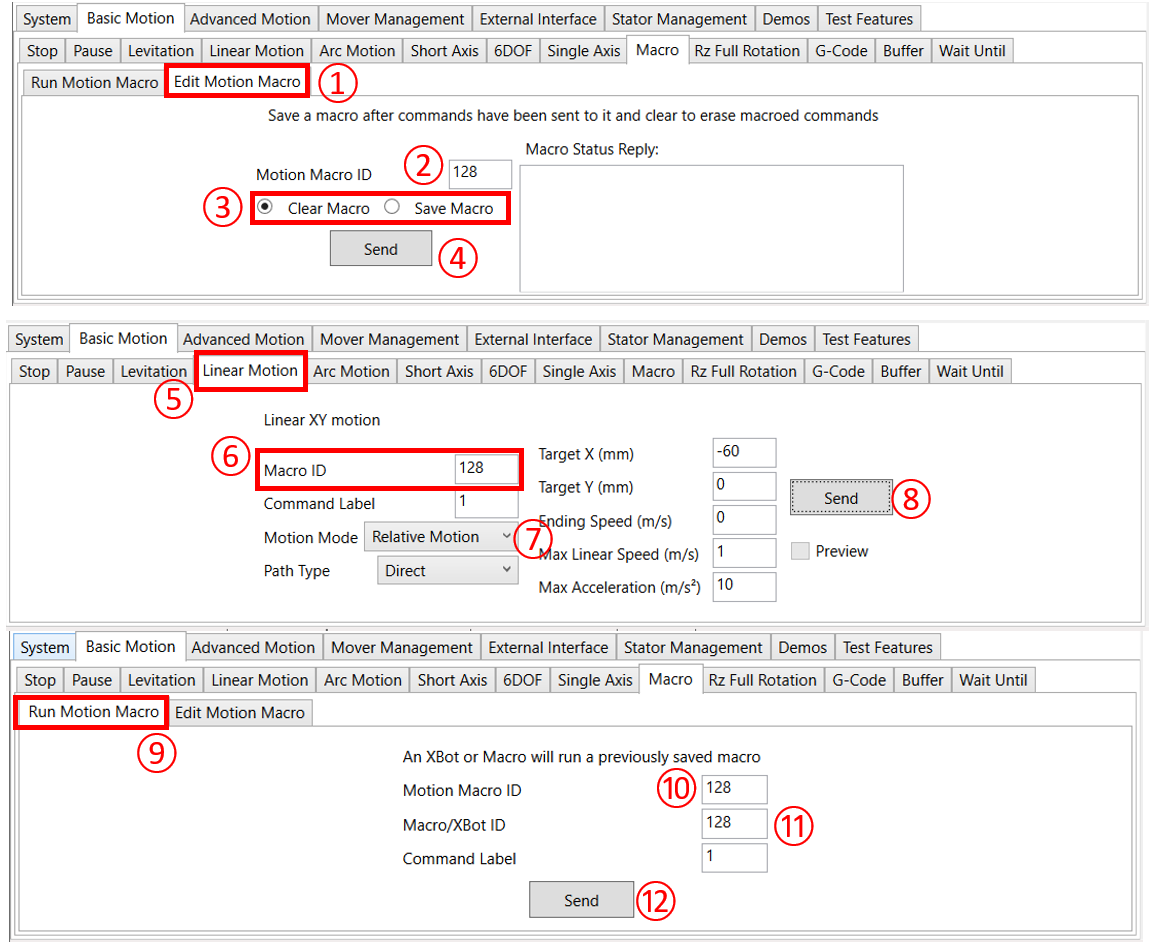The image size is (1153, 945).
Task: Click the Target X (mm) input field
Action: [744, 452]
